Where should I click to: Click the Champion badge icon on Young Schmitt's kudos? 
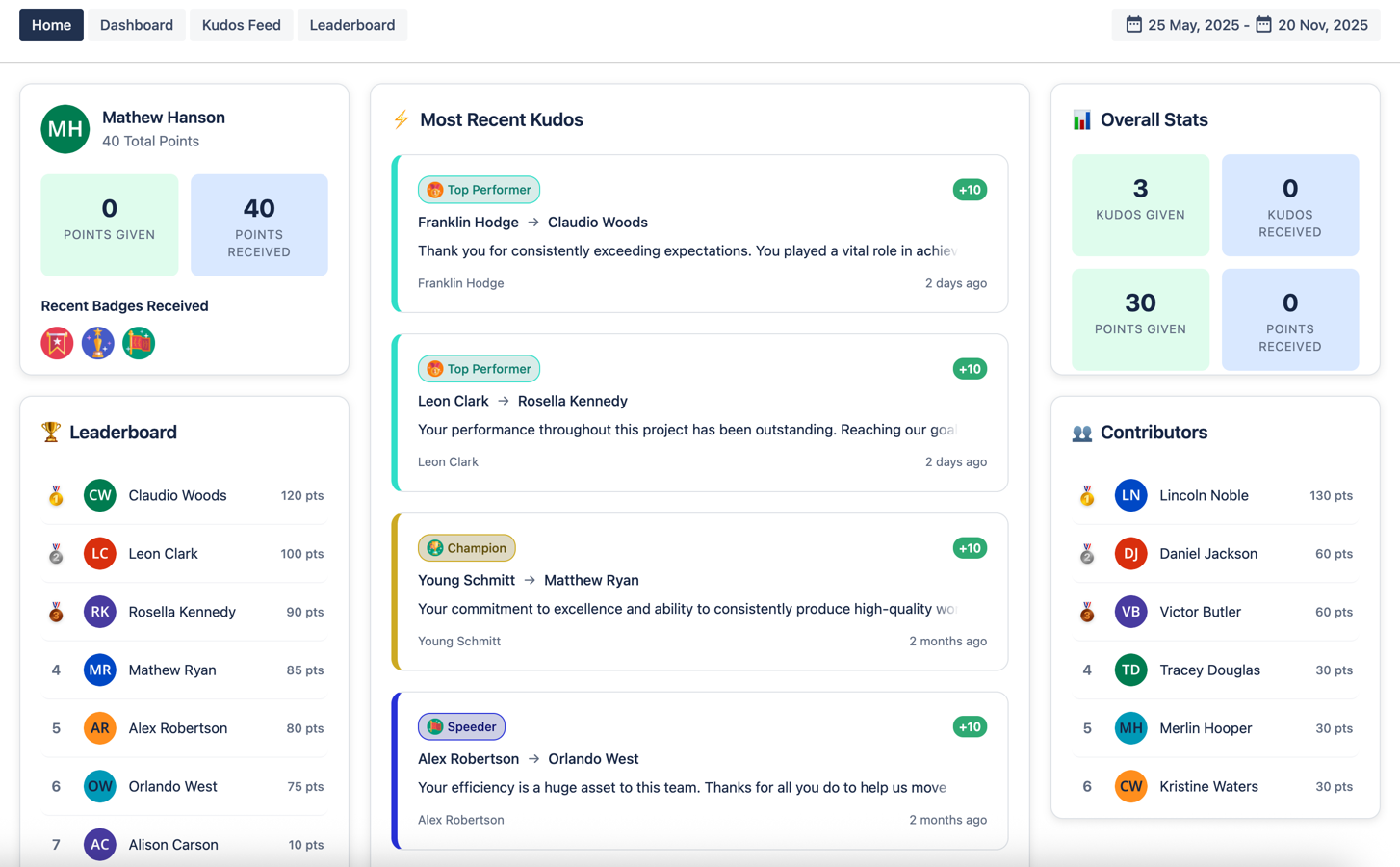[x=433, y=547]
